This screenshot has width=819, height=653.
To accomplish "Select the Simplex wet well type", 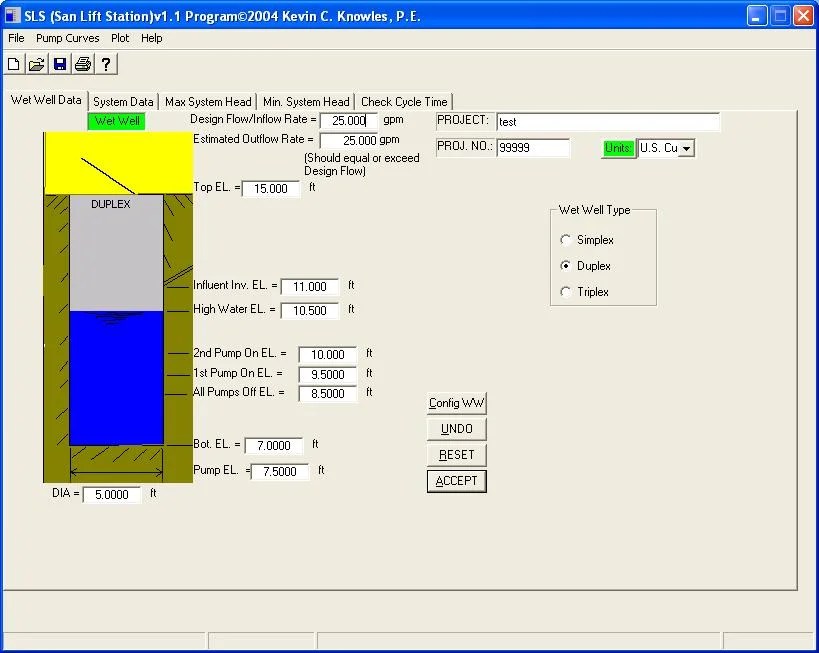I will [x=567, y=240].
